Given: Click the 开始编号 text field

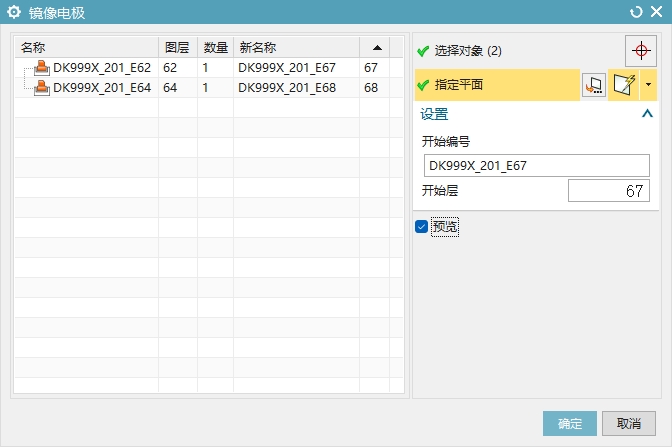Looking at the screenshot, I should coord(536,166).
